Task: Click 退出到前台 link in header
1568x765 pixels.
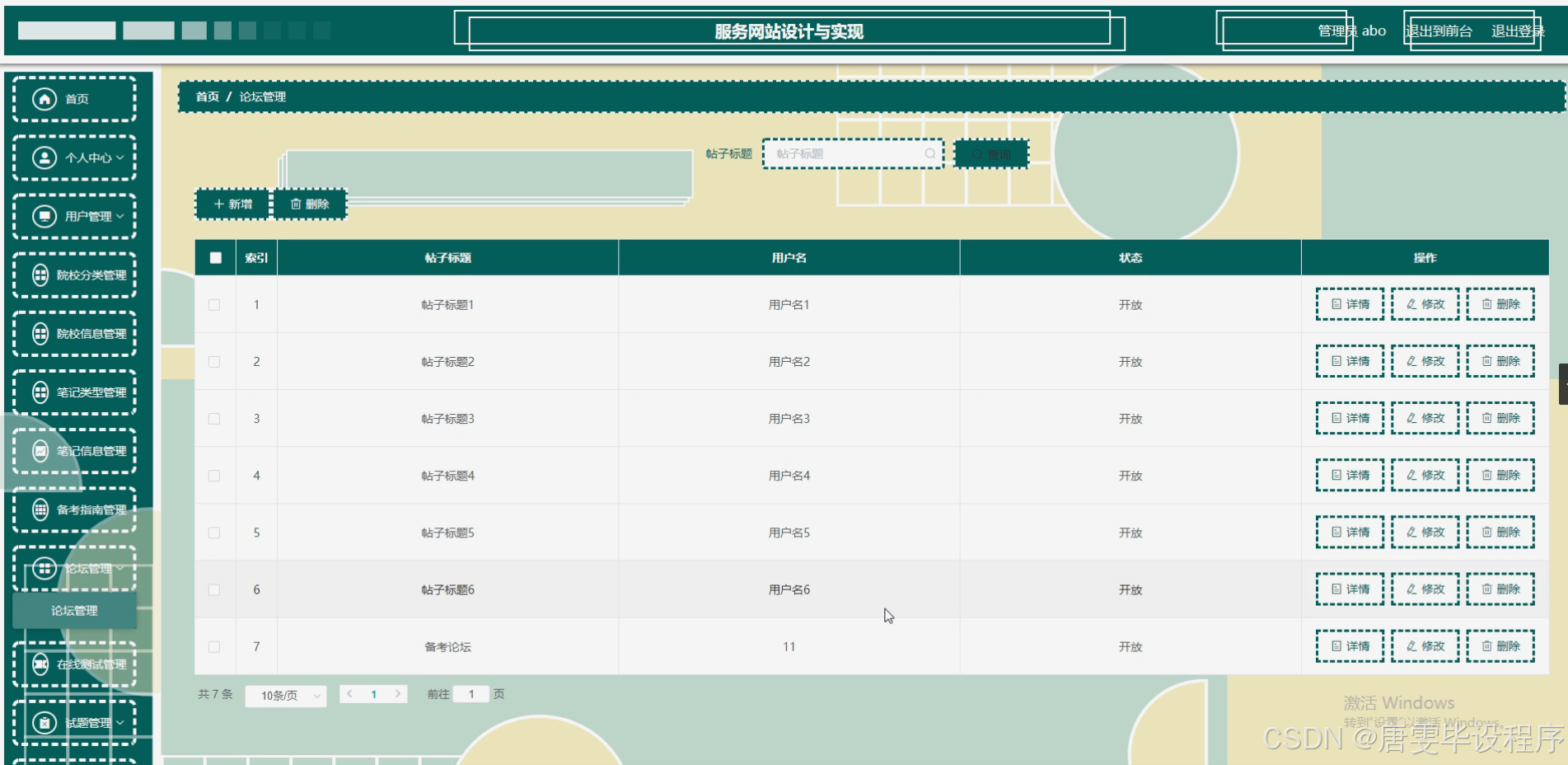Action: (1439, 31)
